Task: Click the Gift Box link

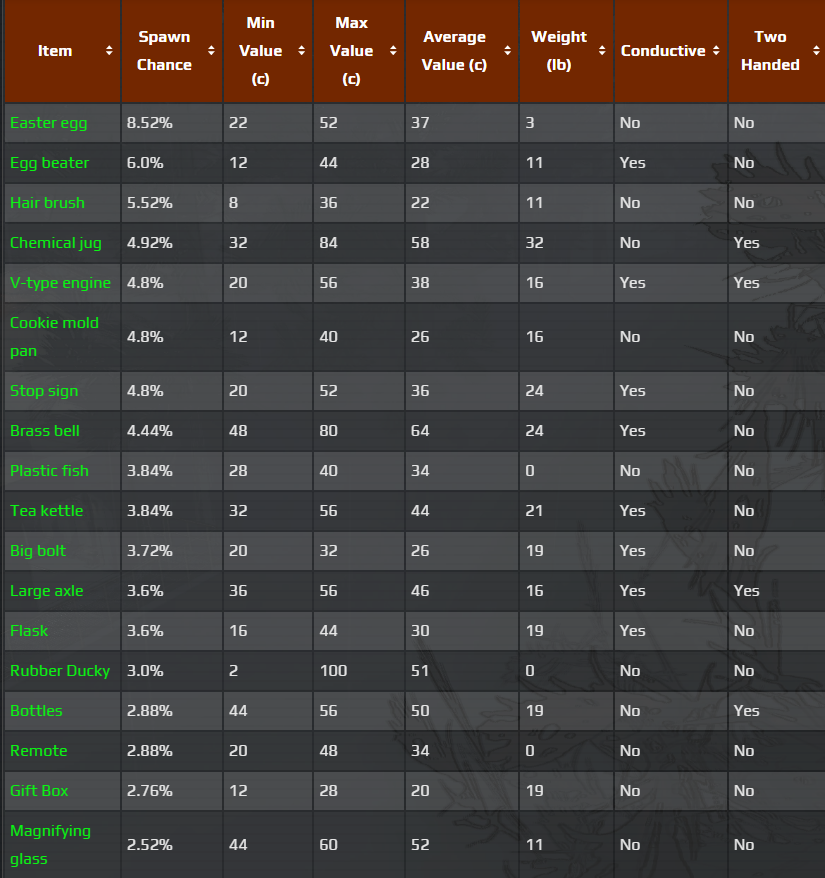Action: point(40,791)
